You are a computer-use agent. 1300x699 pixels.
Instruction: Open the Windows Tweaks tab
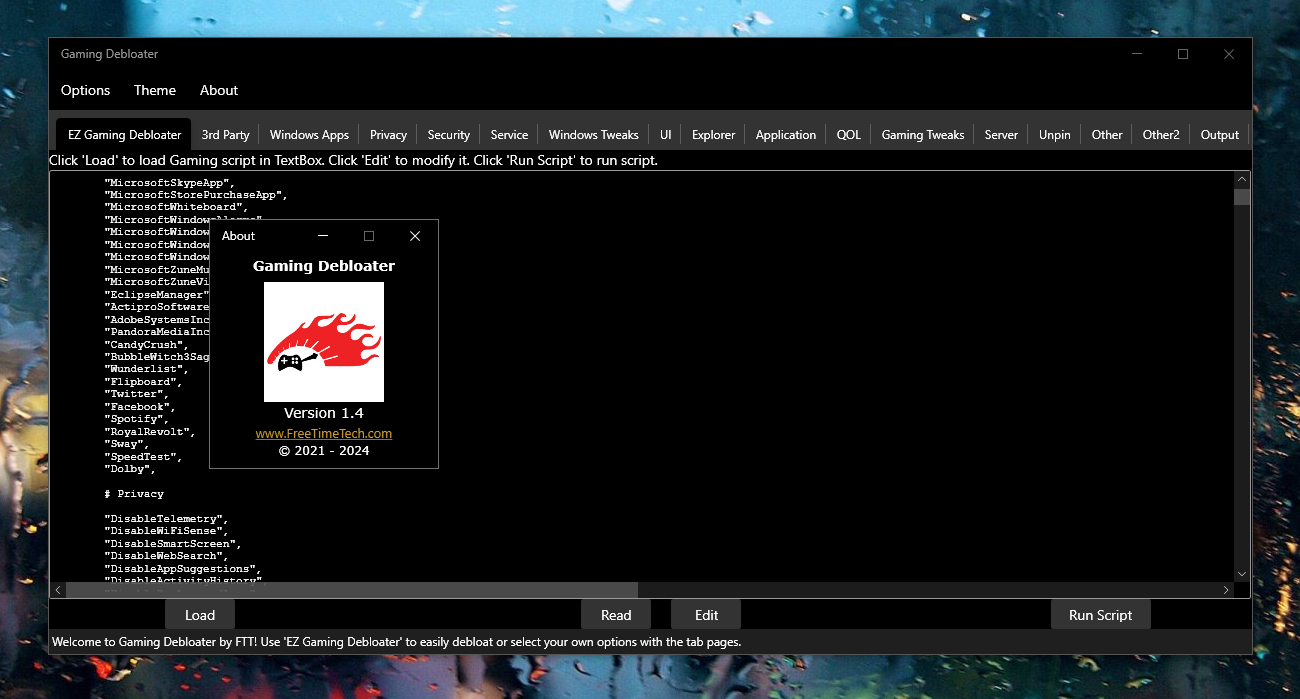pos(593,134)
